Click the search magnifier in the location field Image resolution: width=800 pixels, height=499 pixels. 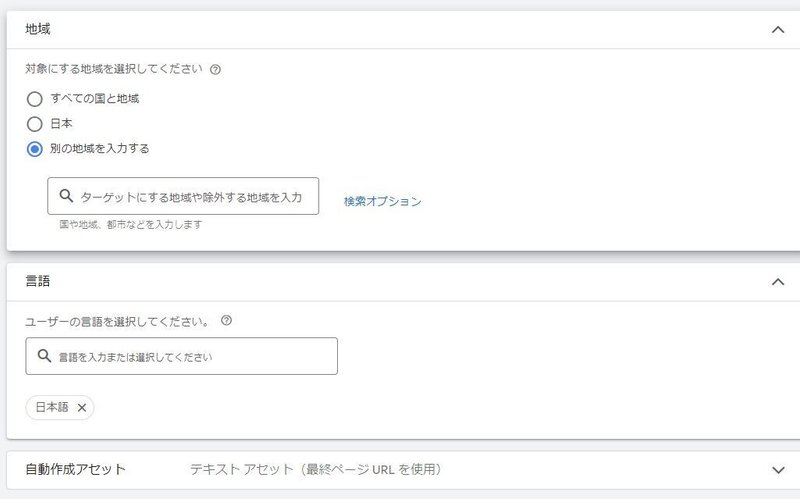click(66, 197)
